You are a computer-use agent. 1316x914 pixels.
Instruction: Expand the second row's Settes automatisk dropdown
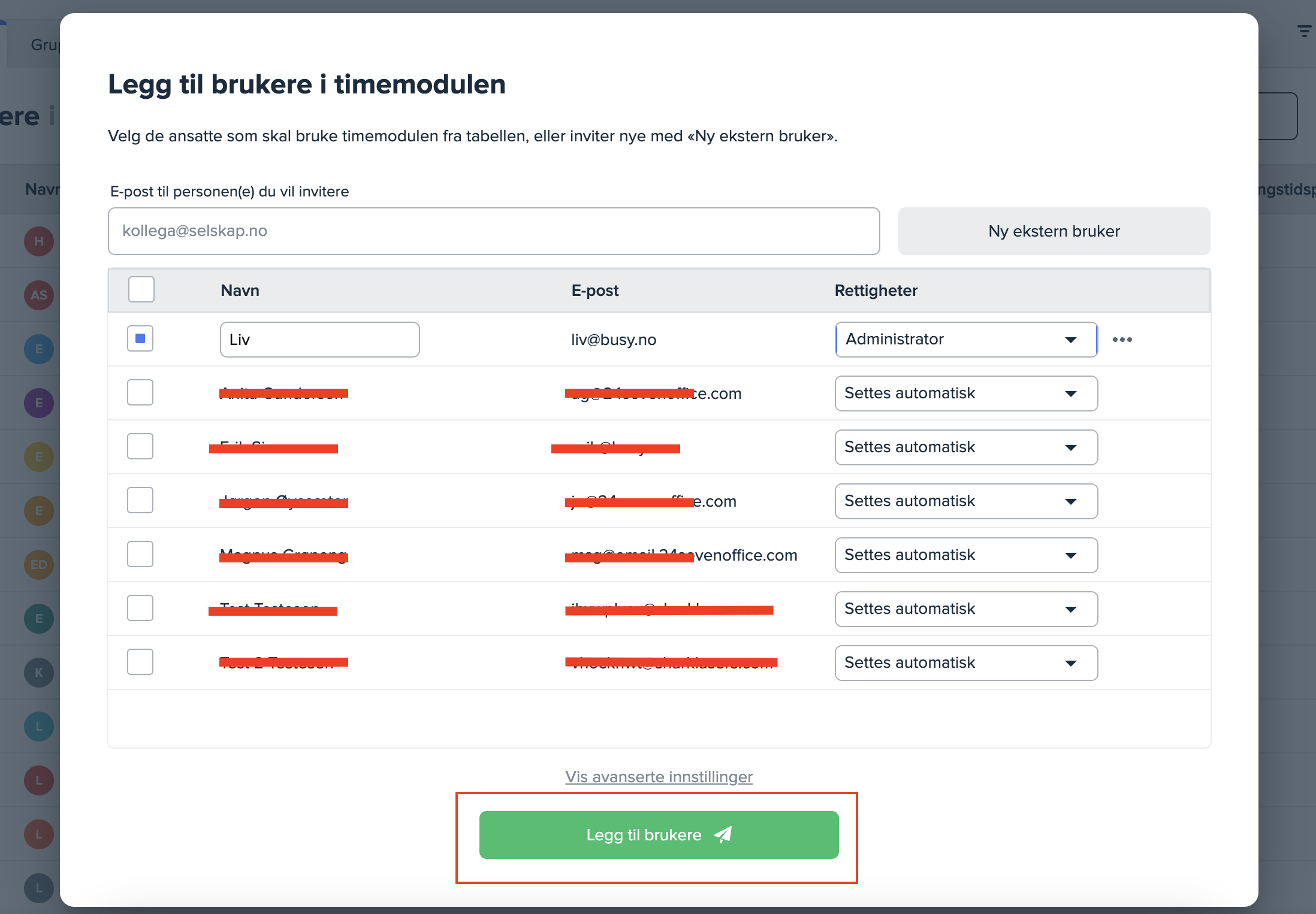pyautogui.click(x=966, y=394)
